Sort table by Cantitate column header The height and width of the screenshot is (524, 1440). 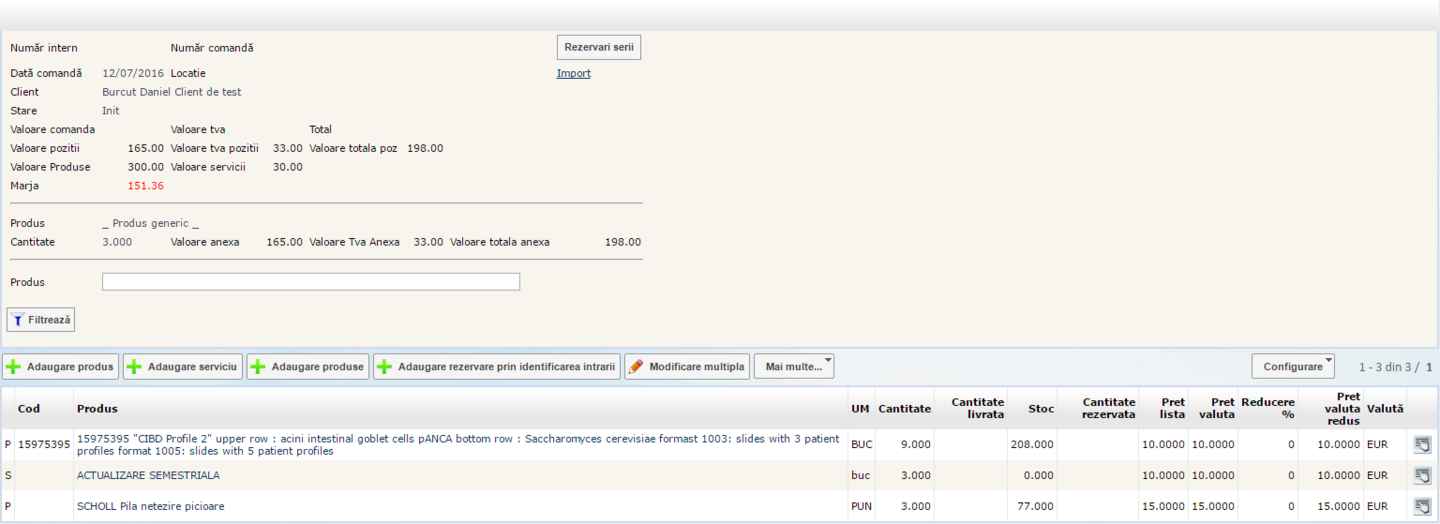pyautogui.click(x=904, y=408)
